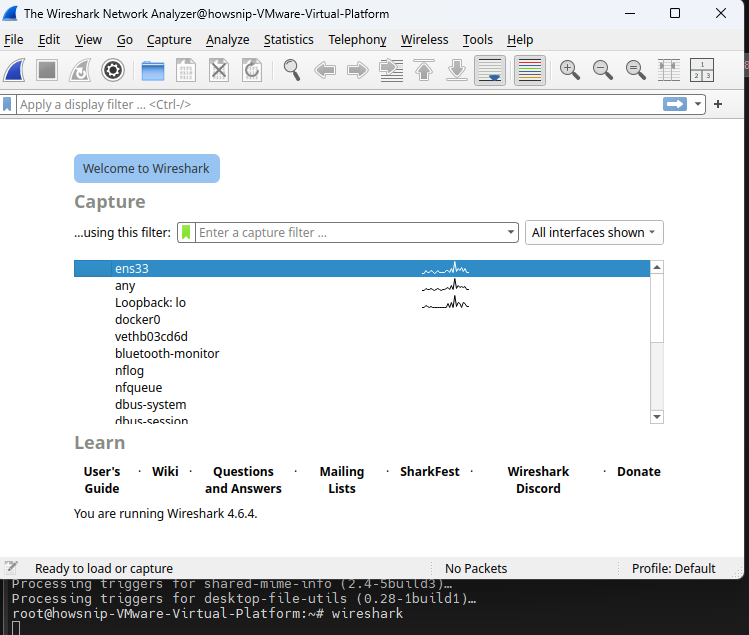Select the any interface row

coord(362,286)
